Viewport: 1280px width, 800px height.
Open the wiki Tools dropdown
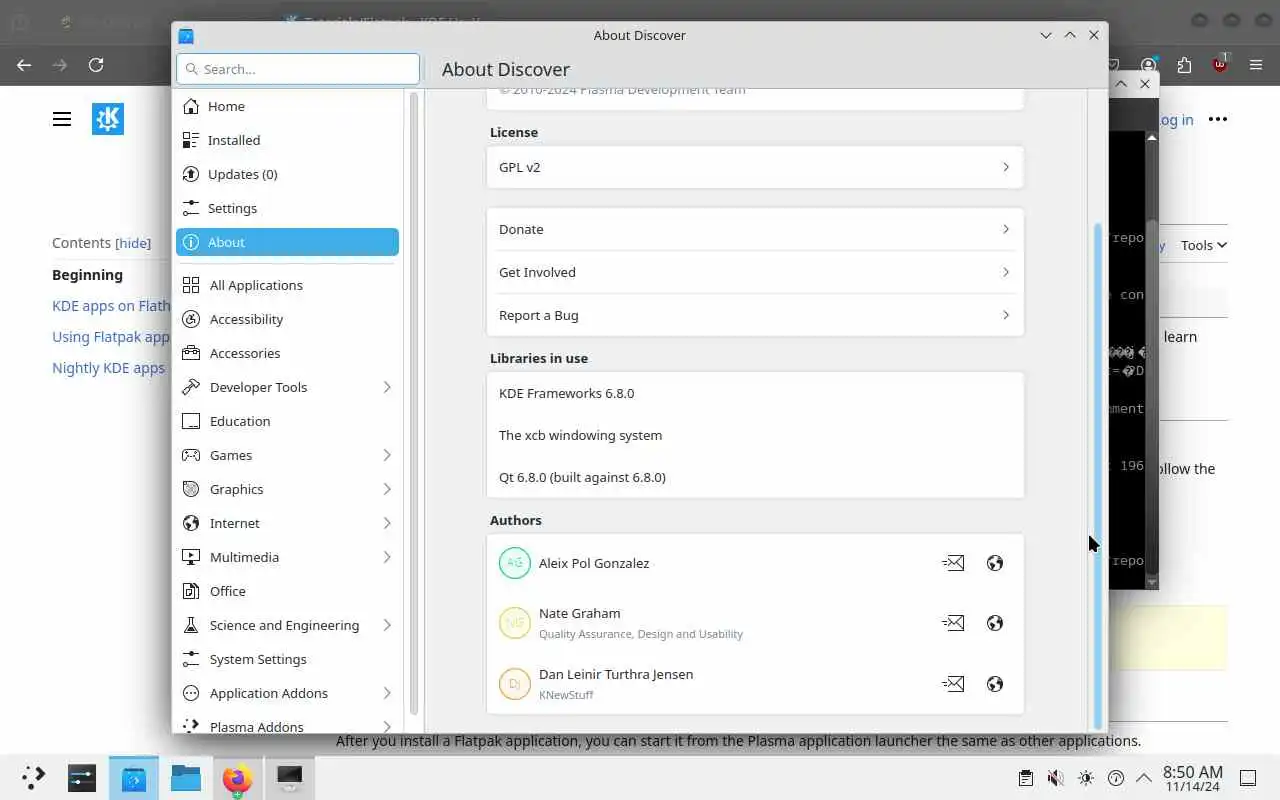pos(1203,245)
